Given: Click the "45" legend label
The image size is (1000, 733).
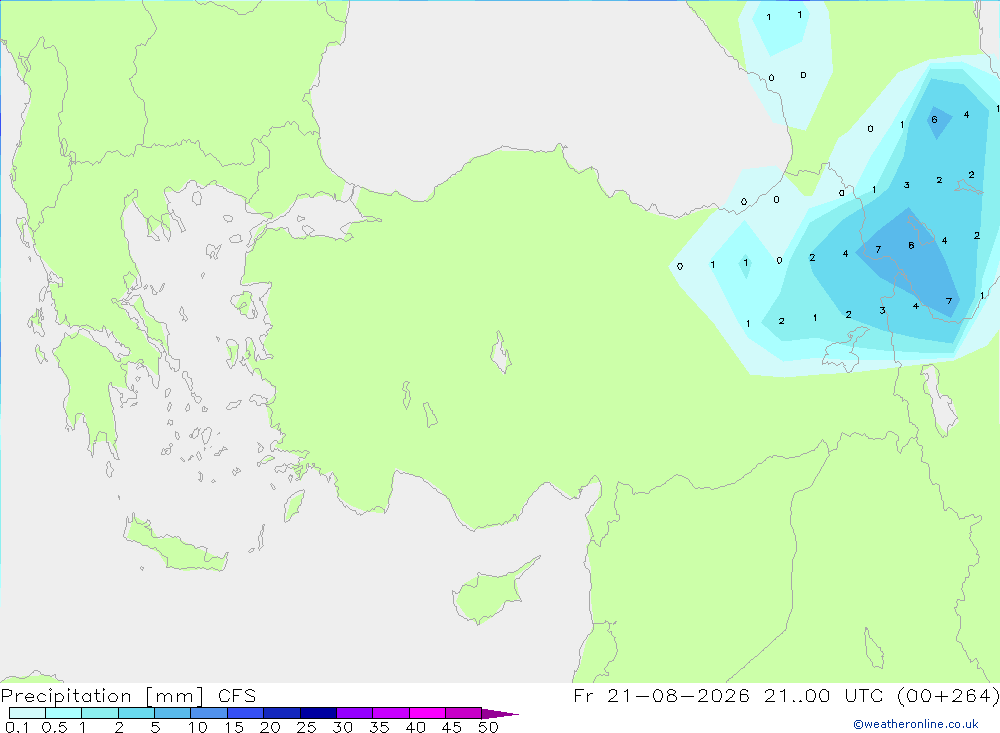Looking at the screenshot, I should click(x=452, y=727).
